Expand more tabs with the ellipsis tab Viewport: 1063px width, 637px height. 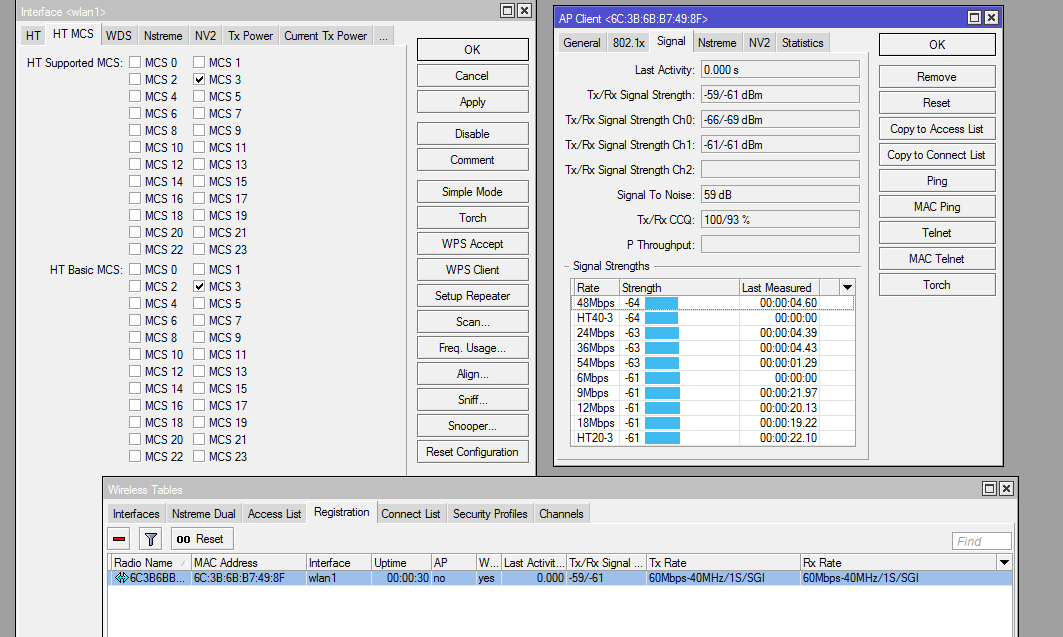384,36
